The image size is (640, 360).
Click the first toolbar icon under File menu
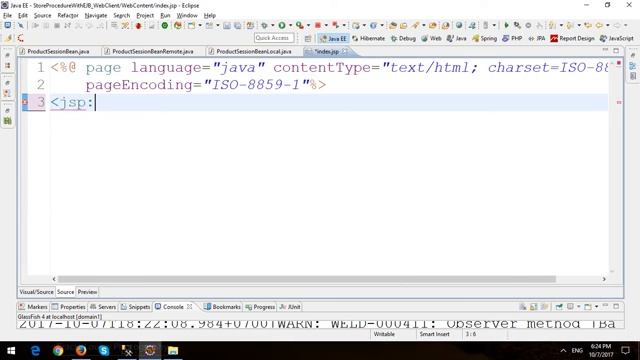click(x=7, y=25)
